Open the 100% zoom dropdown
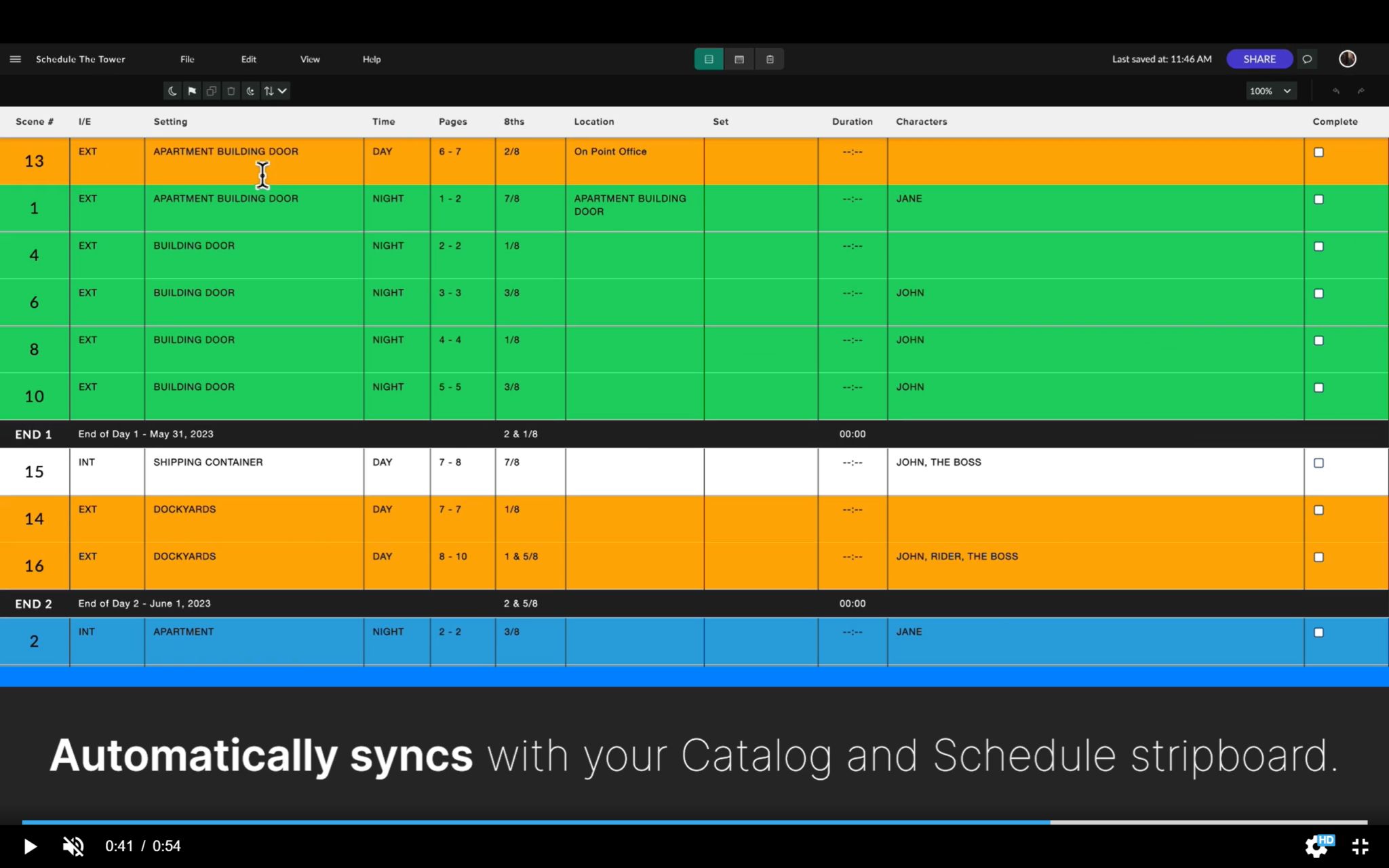 [1271, 91]
